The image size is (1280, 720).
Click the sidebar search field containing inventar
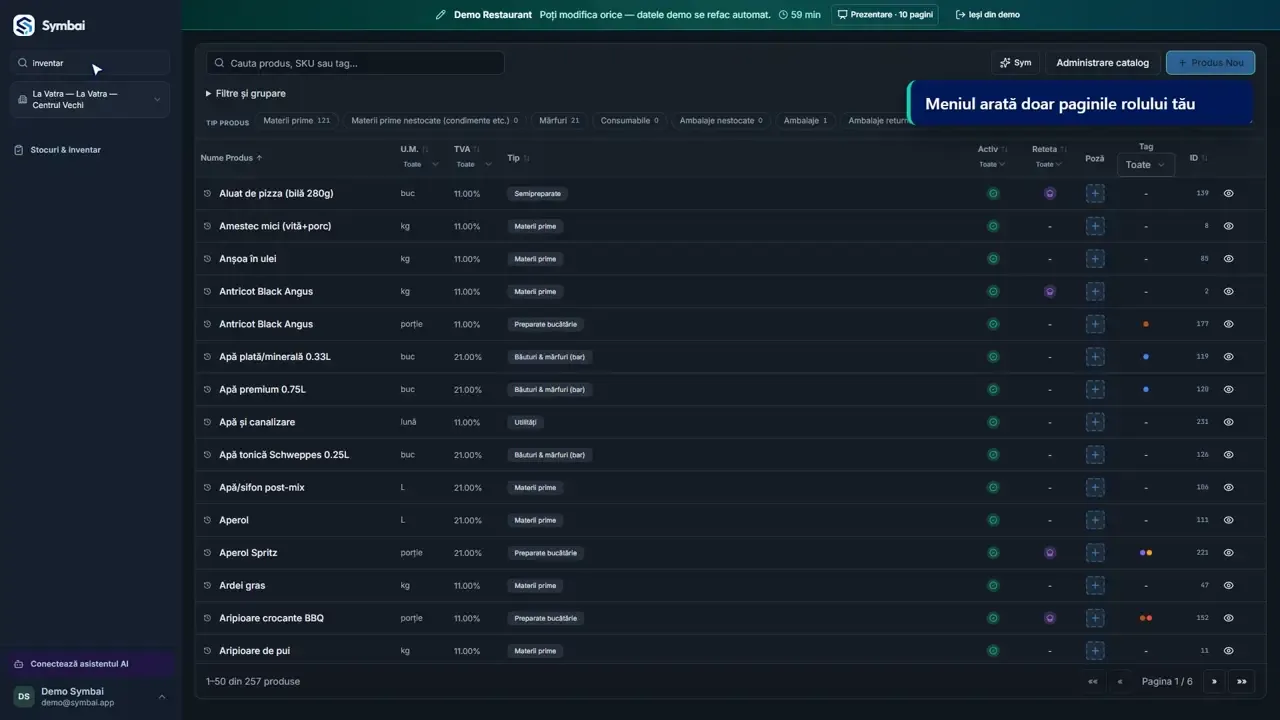(x=91, y=63)
